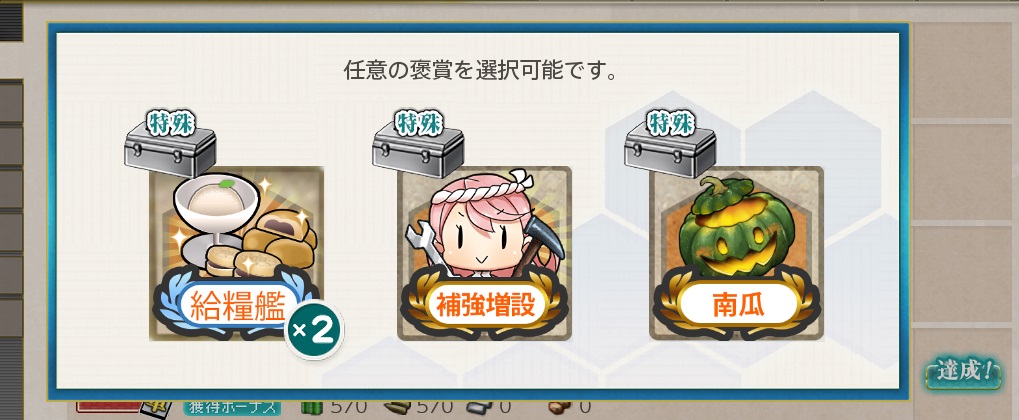This screenshot has width=1019, height=420.
Task: Click the red quest tag at bottom left
Action: click(x=109, y=406)
